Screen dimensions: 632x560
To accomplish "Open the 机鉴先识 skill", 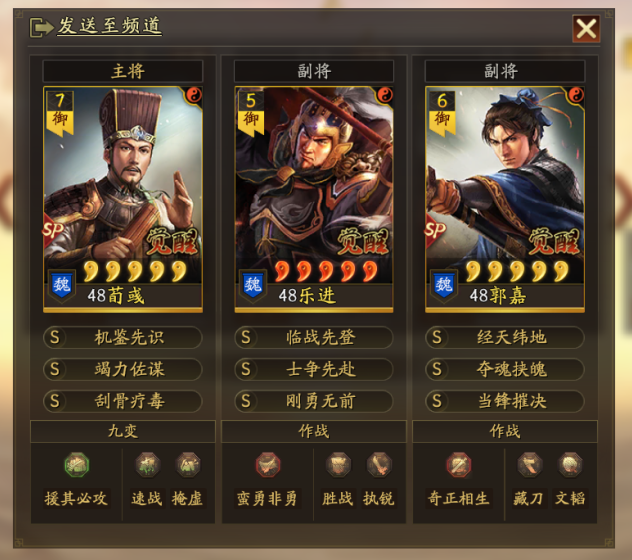I will pyautogui.click(x=123, y=337).
